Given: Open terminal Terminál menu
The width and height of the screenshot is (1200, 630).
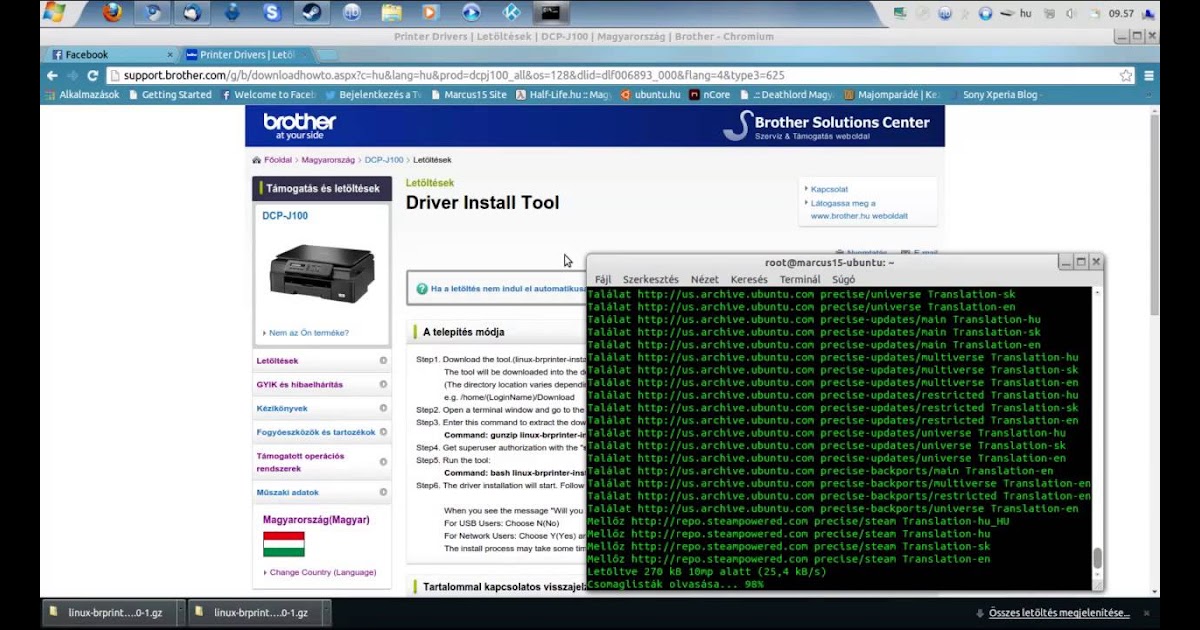Looking at the screenshot, I should (x=799, y=280).
